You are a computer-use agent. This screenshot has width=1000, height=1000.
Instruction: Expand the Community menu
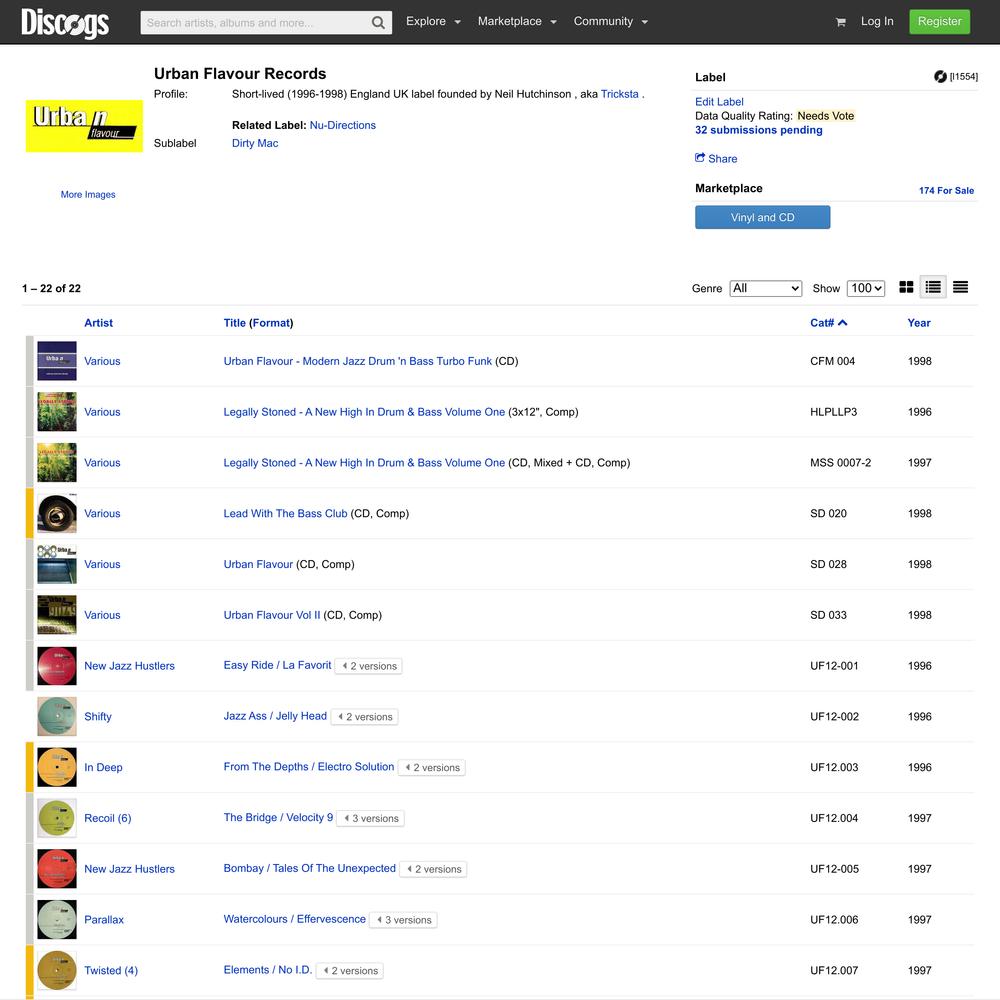610,22
